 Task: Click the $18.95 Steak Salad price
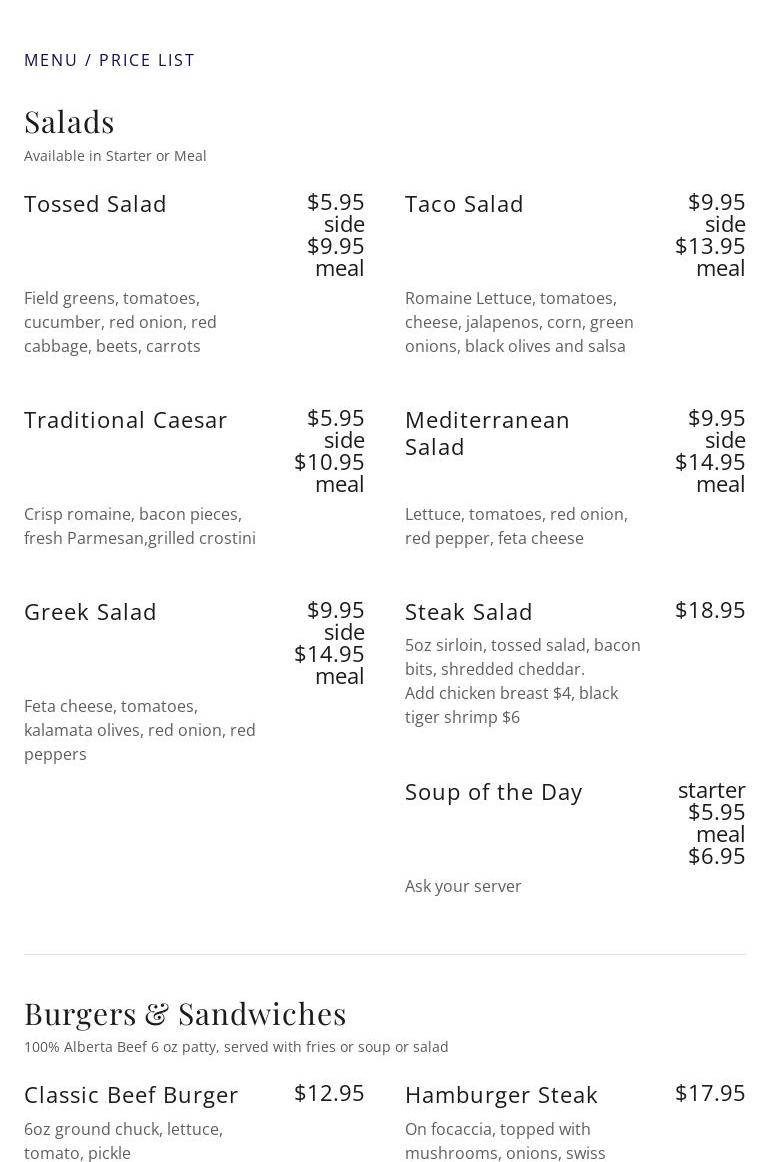[710, 610]
